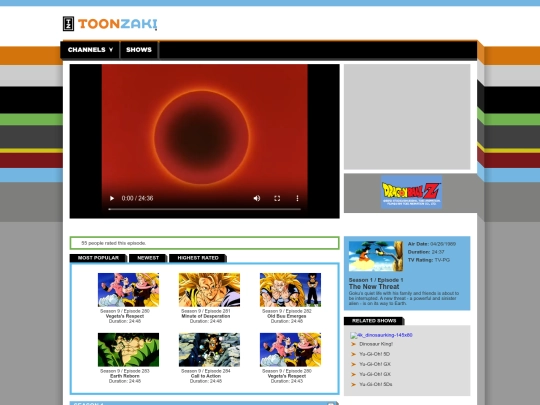This screenshot has height=405, width=540.
Task: Click the arrow icon beside Yu-Gi-Oh! 5D
Action: [353, 354]
